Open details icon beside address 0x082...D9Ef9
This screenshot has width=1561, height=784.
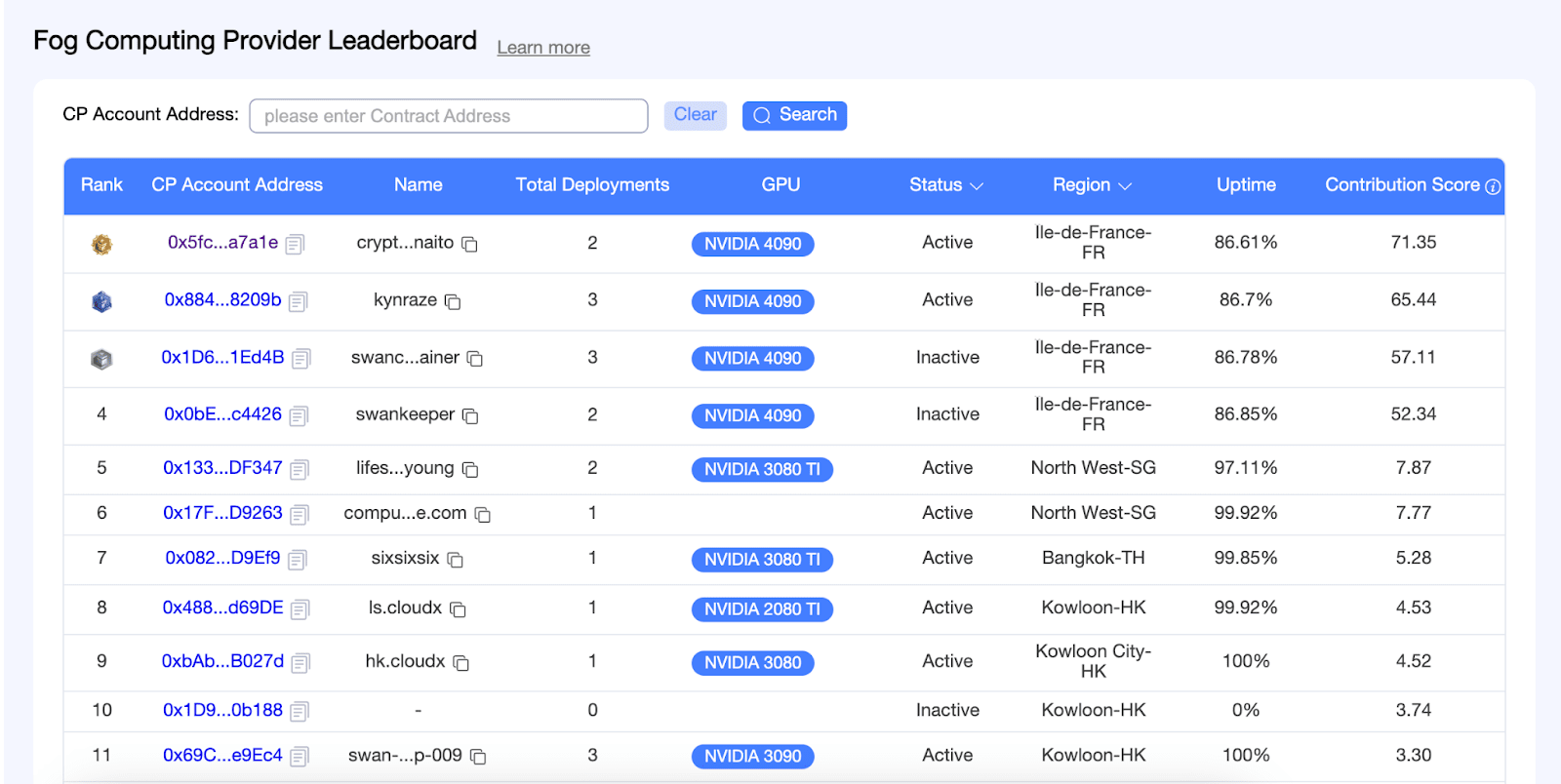click(298, 560)
